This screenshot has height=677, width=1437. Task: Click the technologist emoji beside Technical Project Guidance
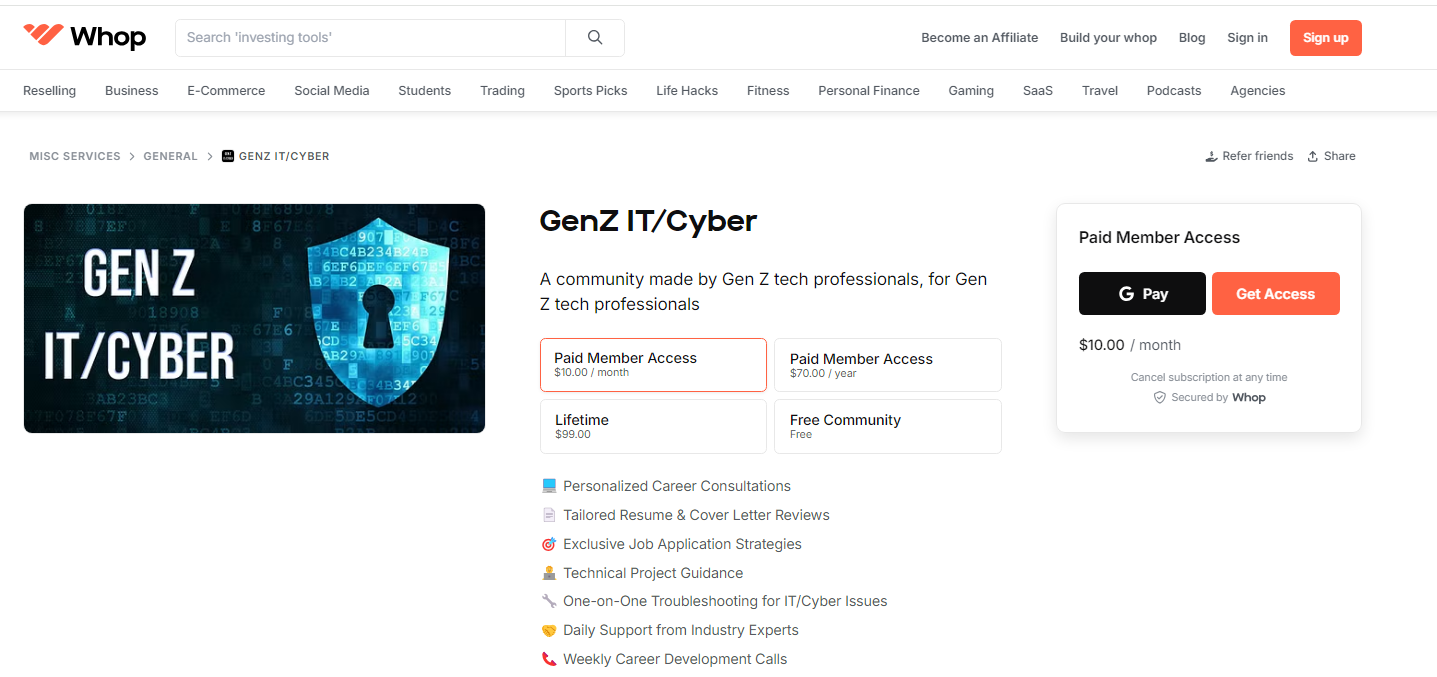coord(549,573)
